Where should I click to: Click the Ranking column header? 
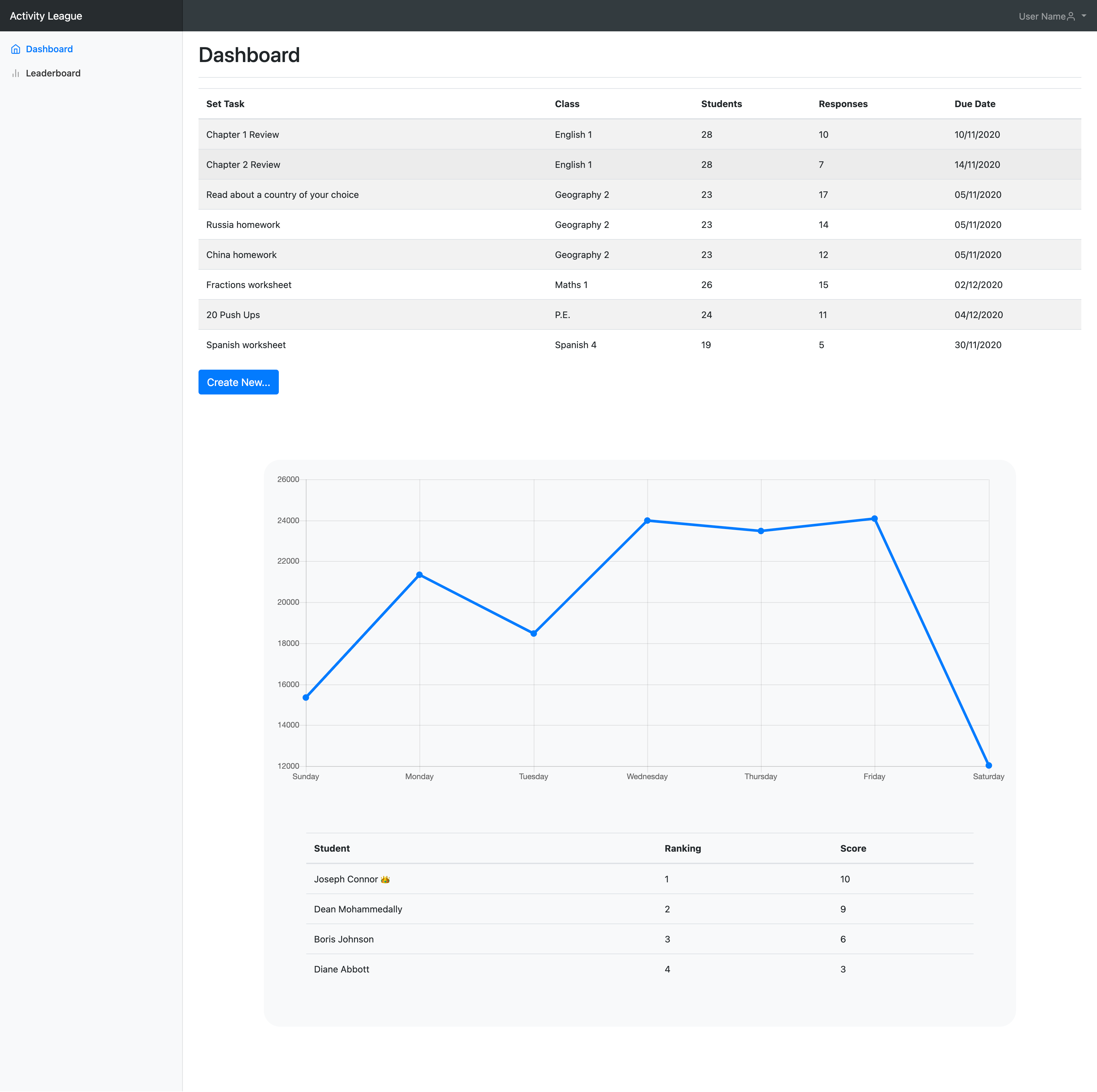coord(682,848)
